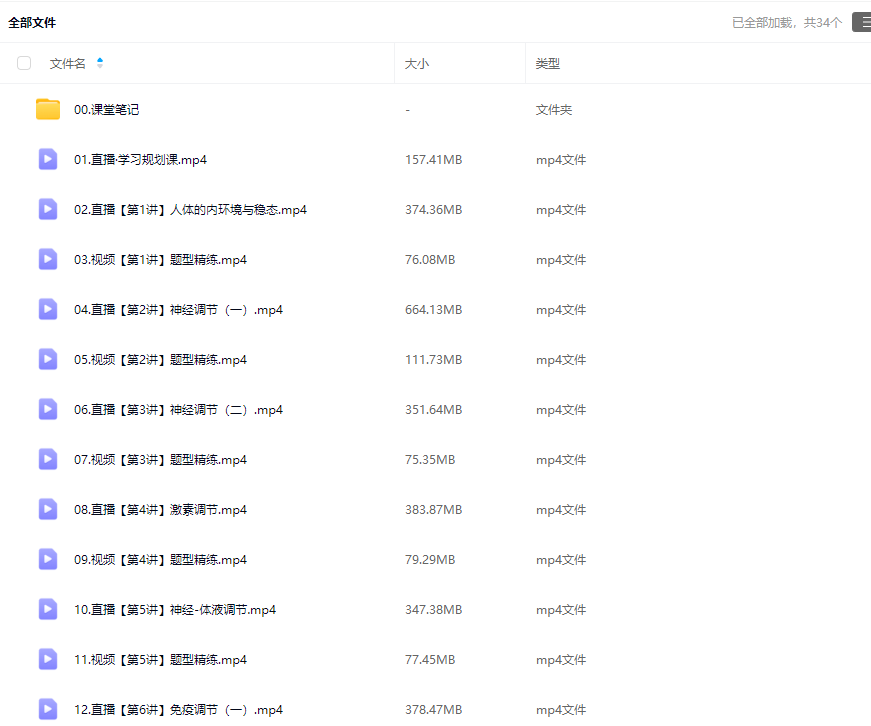Image resolution: width=871 pixels, height=726 pixels.
Task: Click video icon for 08.直播【第4讲】激素调节.mp4
Action: [48, 509]
